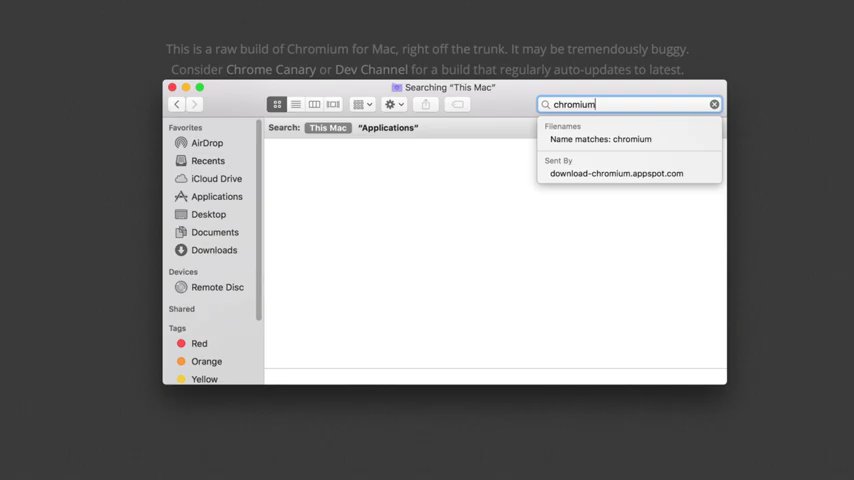Close the Finder window with red button

coord(172,87)
